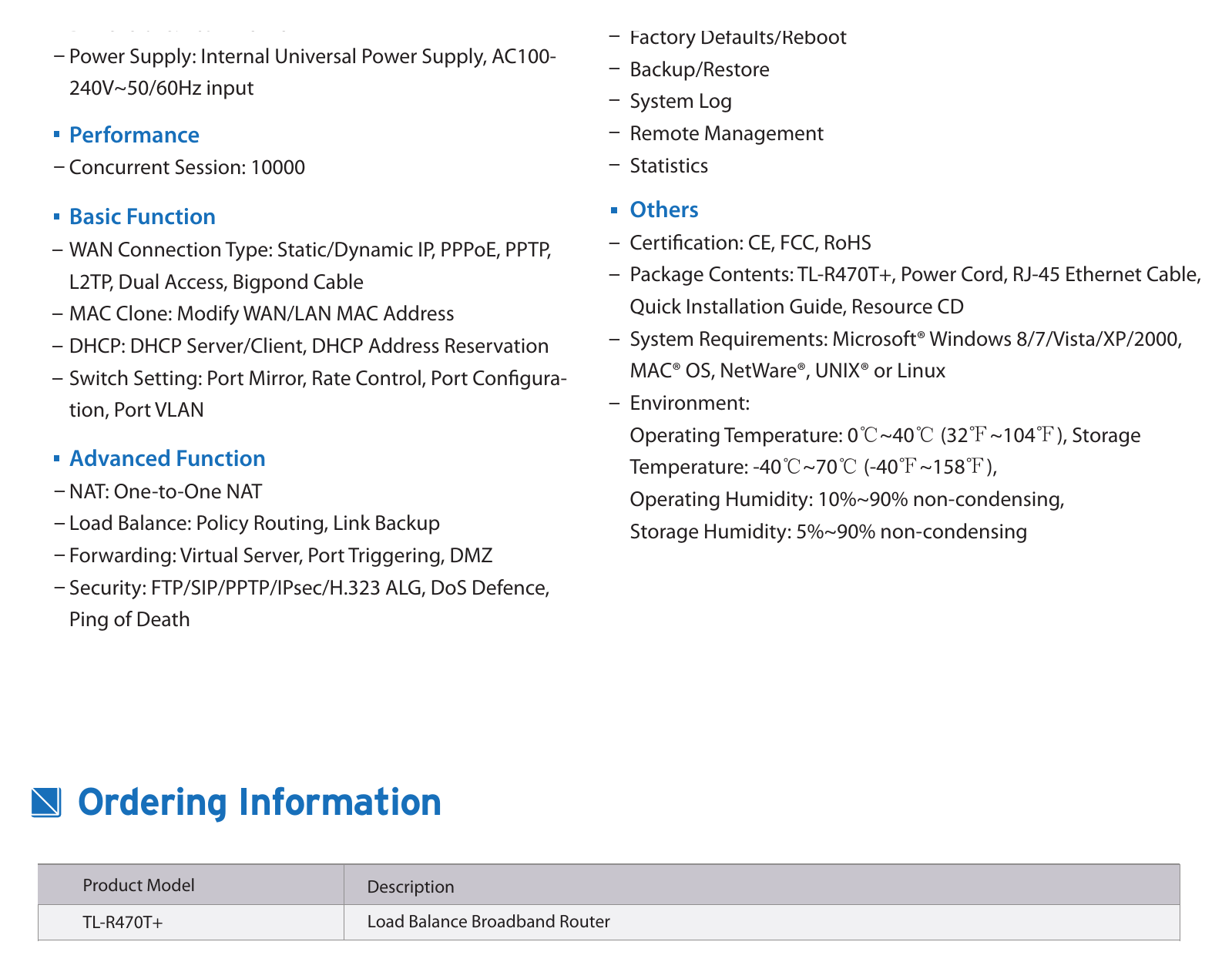Click the Others heading bullet square
The height and width of the screenshot is (972, 1232).
point(614,209)
